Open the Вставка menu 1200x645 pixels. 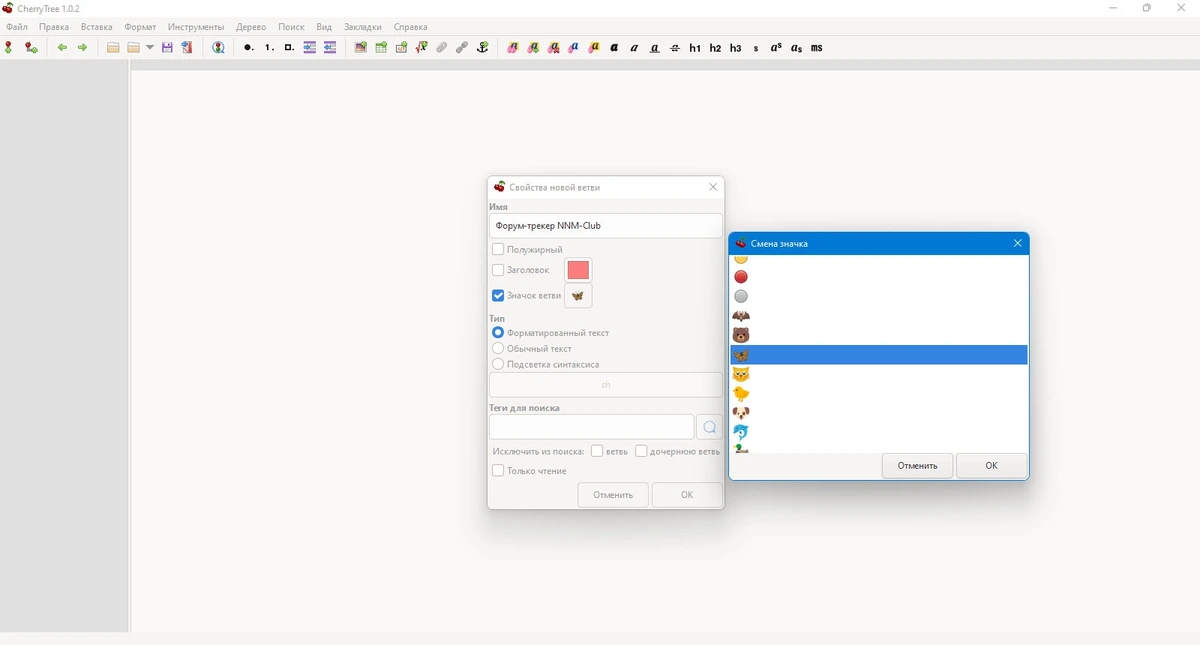(97, 27)
